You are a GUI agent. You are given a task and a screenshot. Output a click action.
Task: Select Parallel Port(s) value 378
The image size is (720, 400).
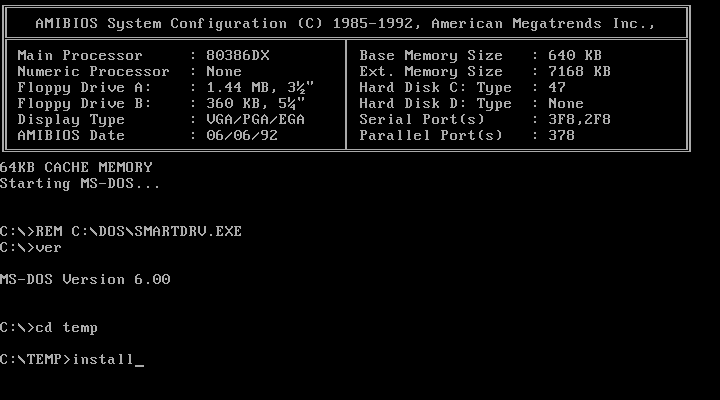tap(562, 135)
